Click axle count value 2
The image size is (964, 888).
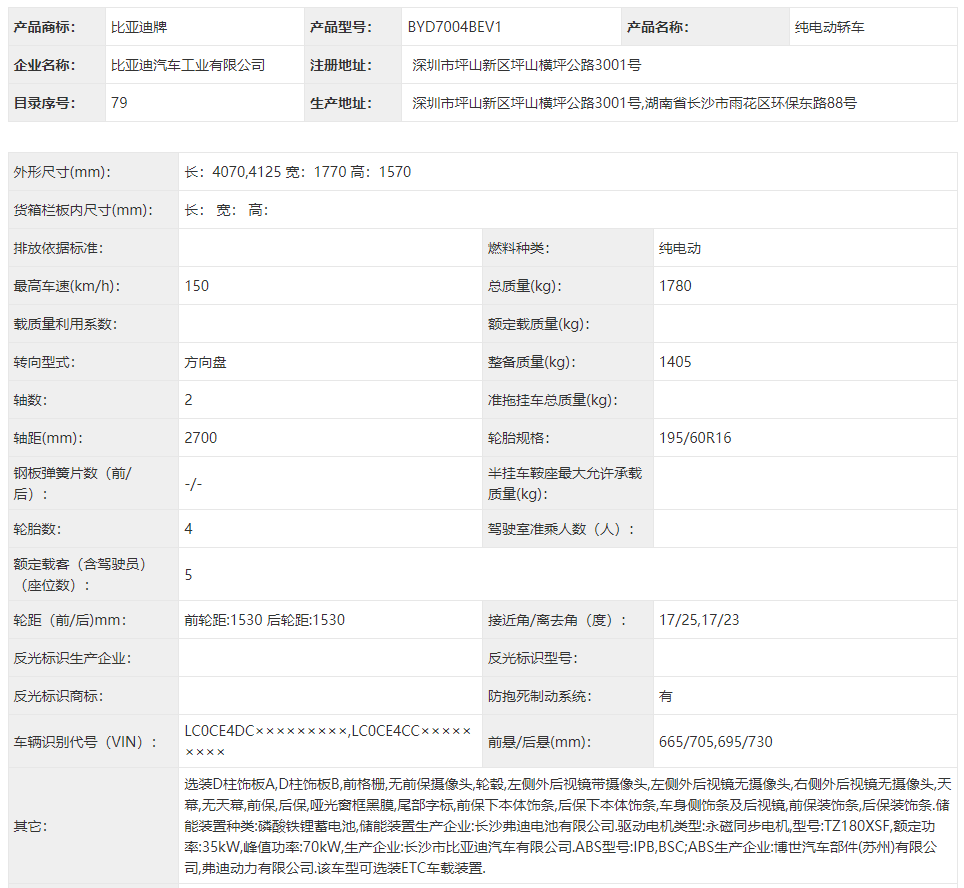(x=189, y=400)
